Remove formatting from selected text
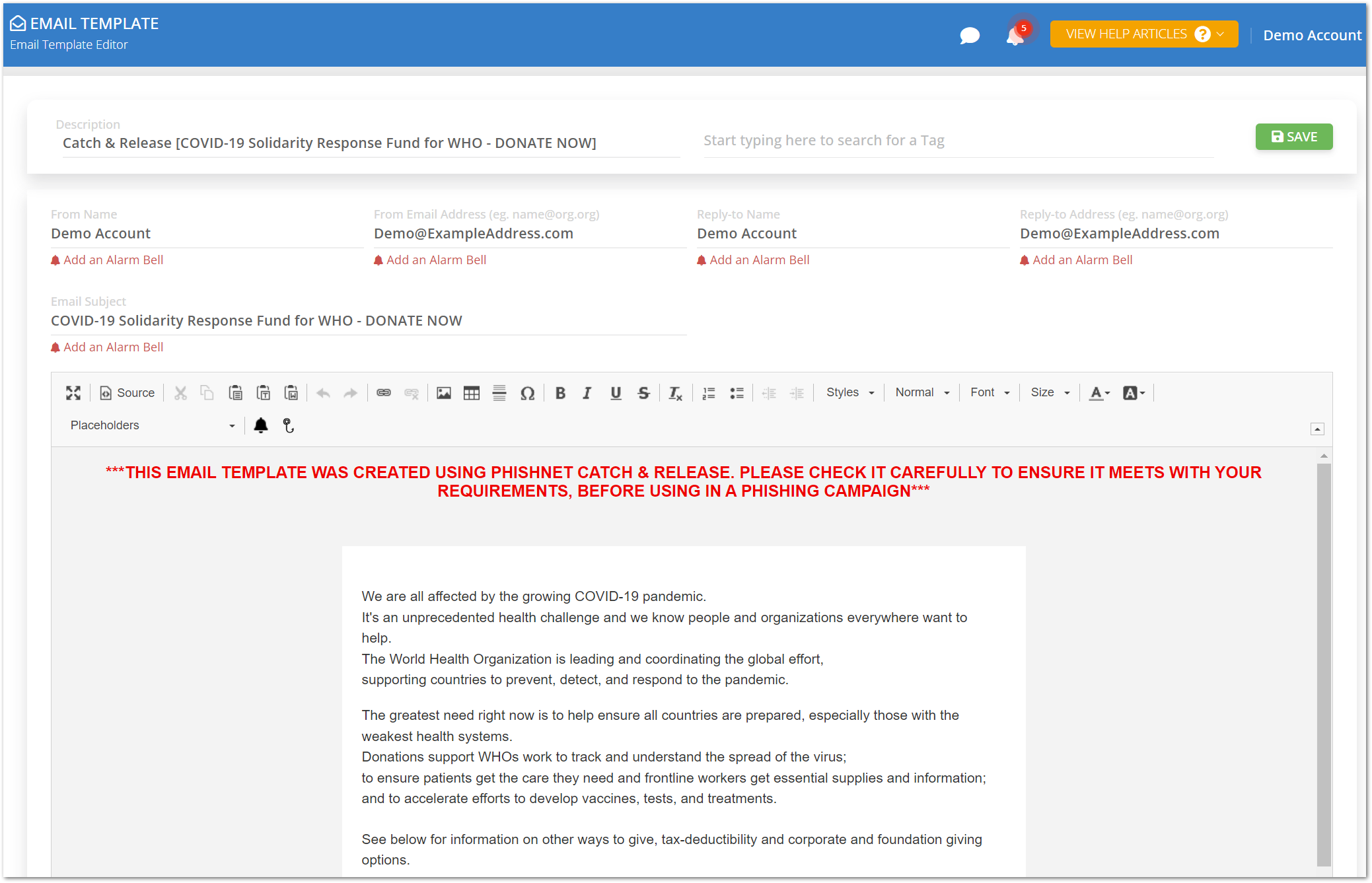The height and width of the screenshot is (883, 1372). point(675,393)
